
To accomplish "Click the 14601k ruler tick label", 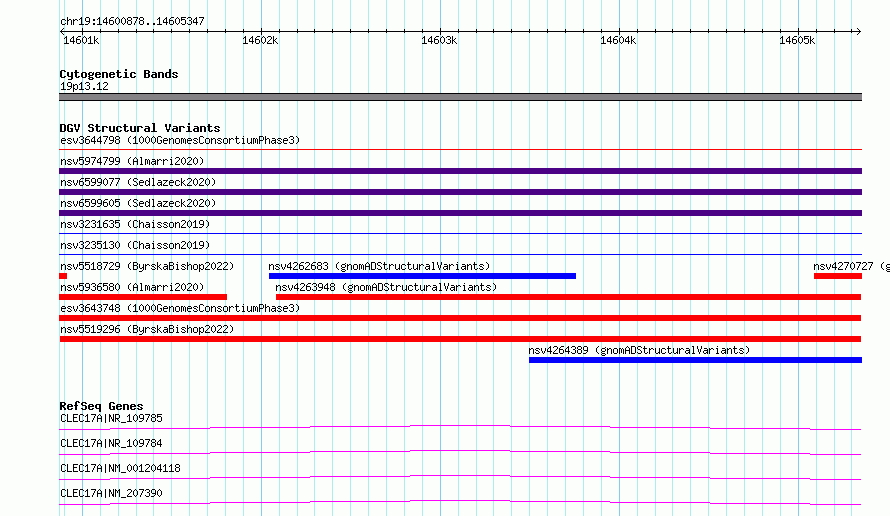I will click(x=81, y=40).
